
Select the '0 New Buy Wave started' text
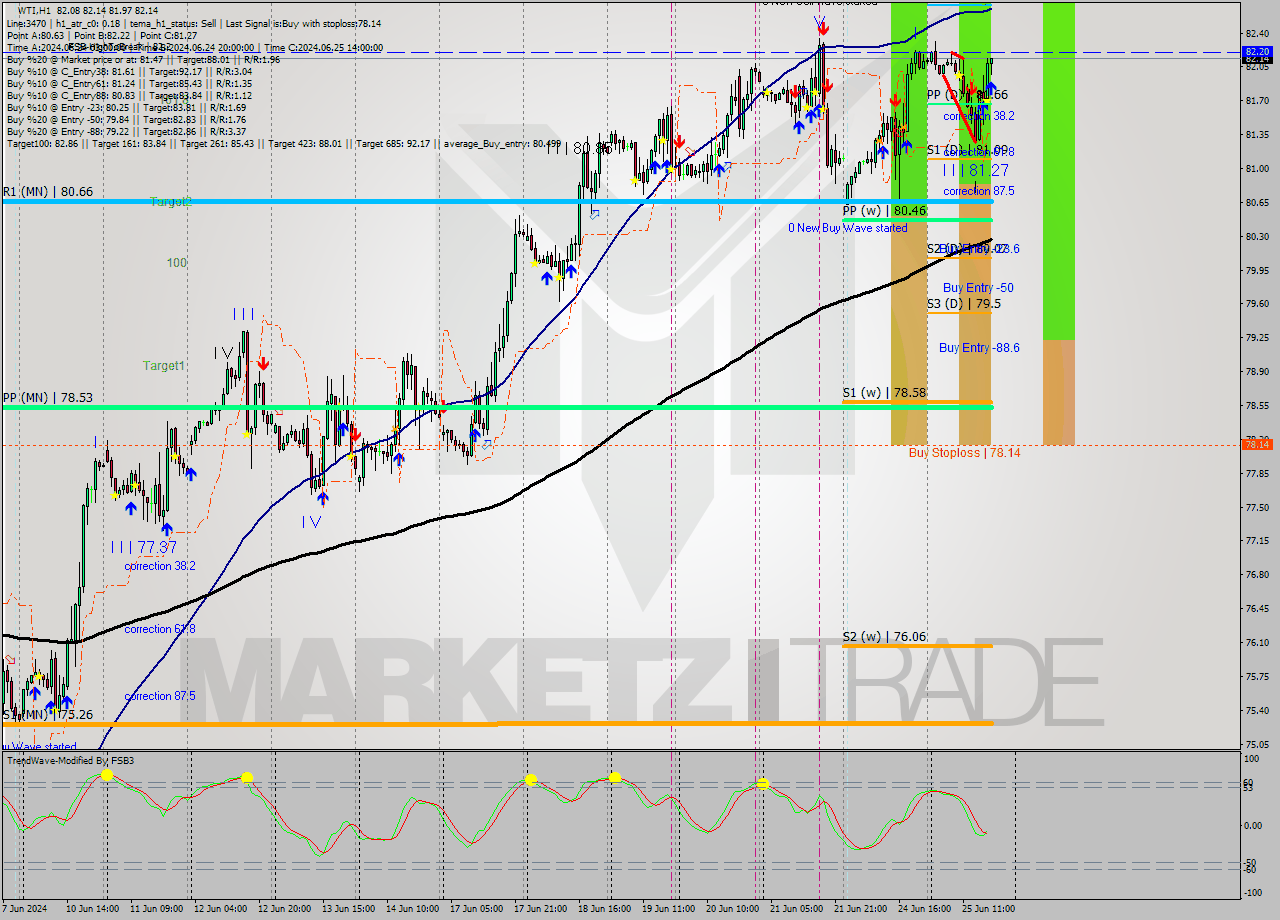pyautogui.click(x=848, y=228)
